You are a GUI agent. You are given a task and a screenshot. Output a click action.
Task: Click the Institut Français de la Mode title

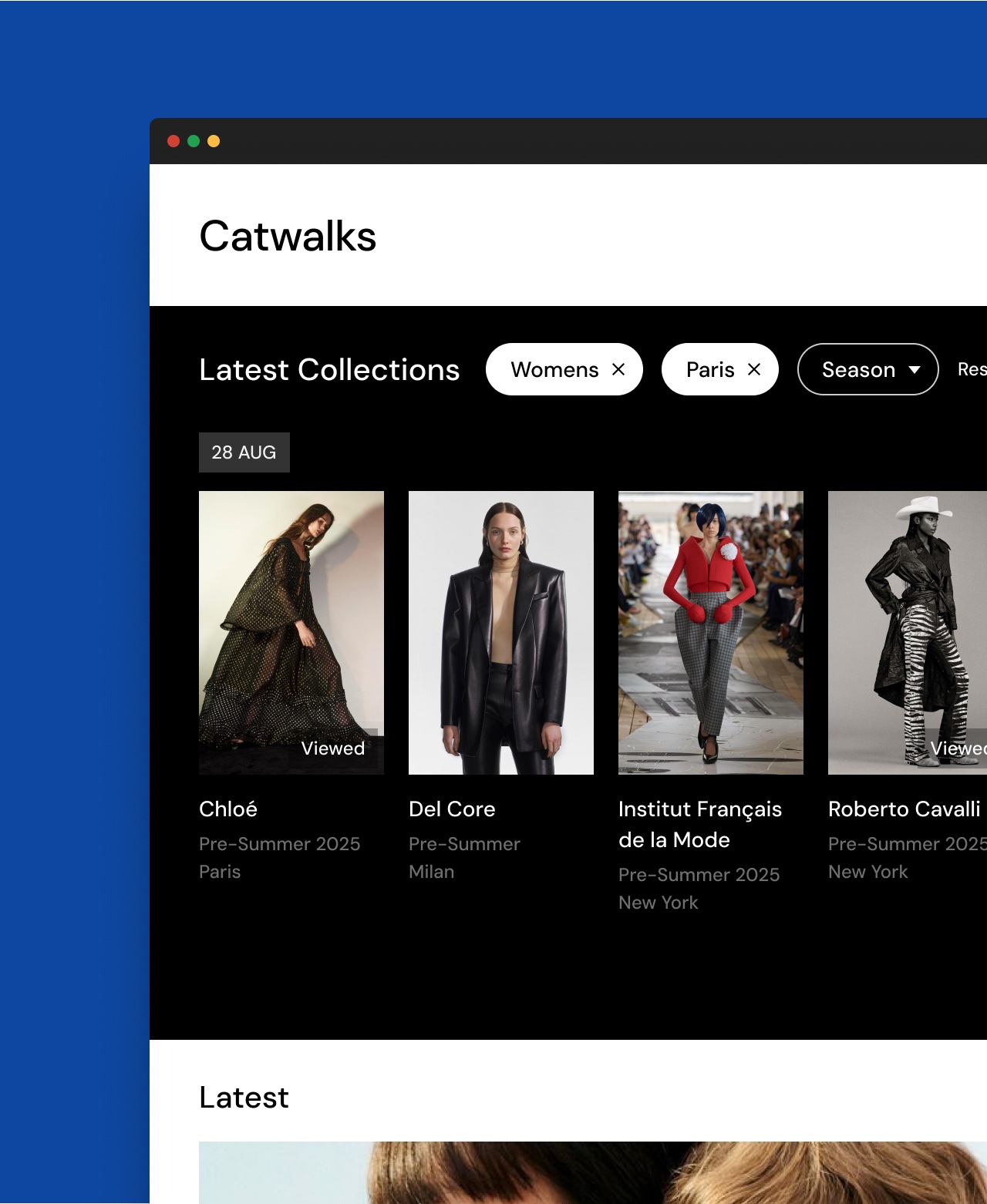pyautogui.click(x=700, y=824)
